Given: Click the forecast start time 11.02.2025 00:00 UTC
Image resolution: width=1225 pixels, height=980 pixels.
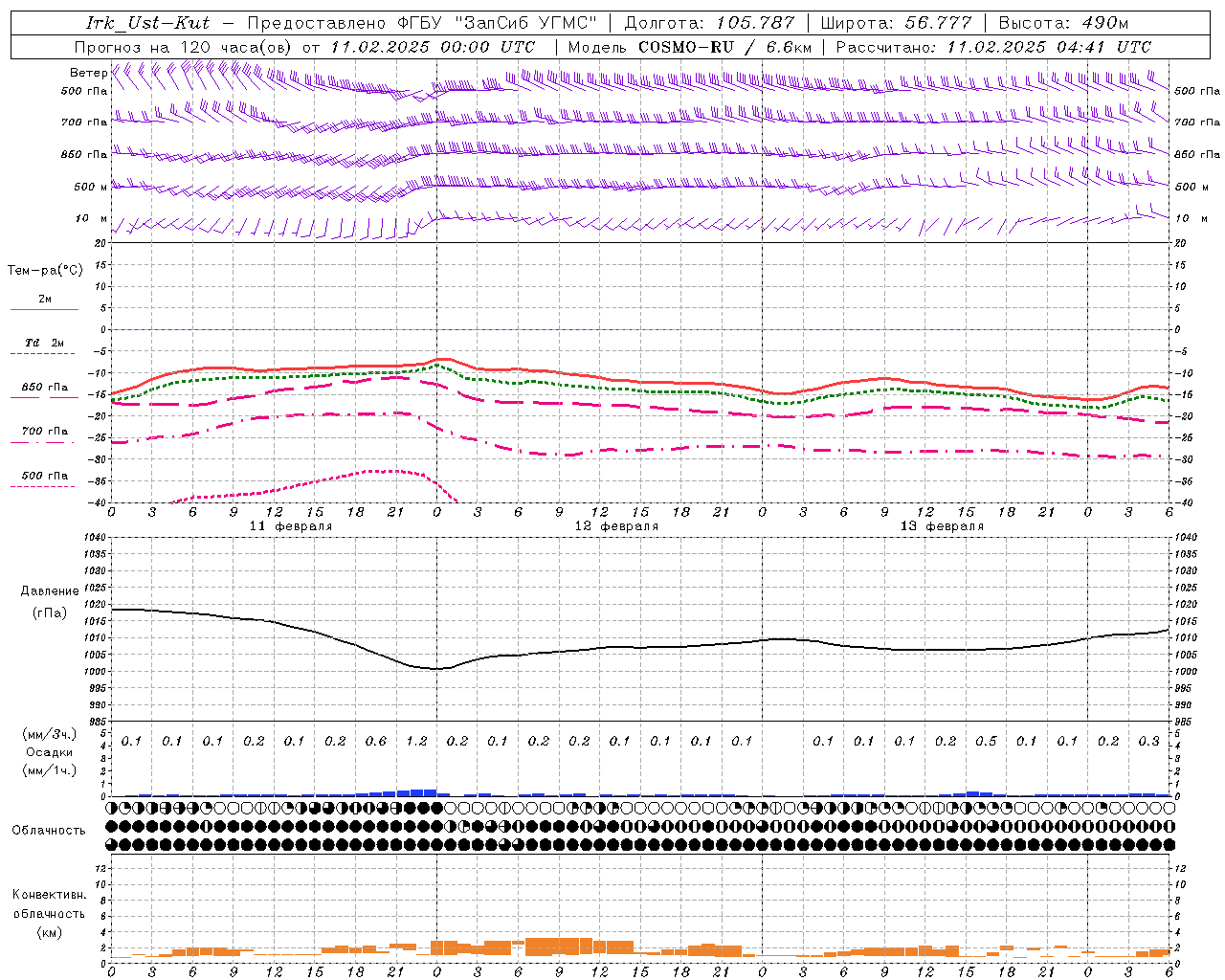Looking at the screenshot, I should [x=433, y=47].
